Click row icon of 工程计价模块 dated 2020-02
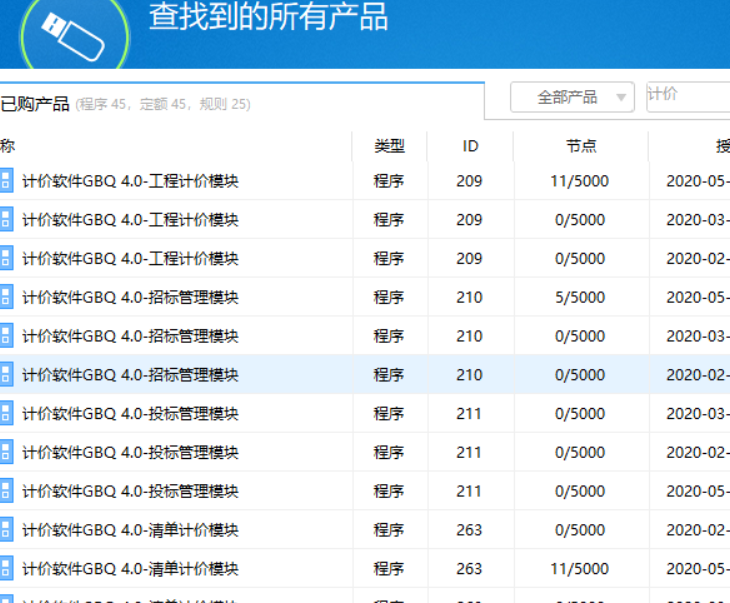 point(6,258)
